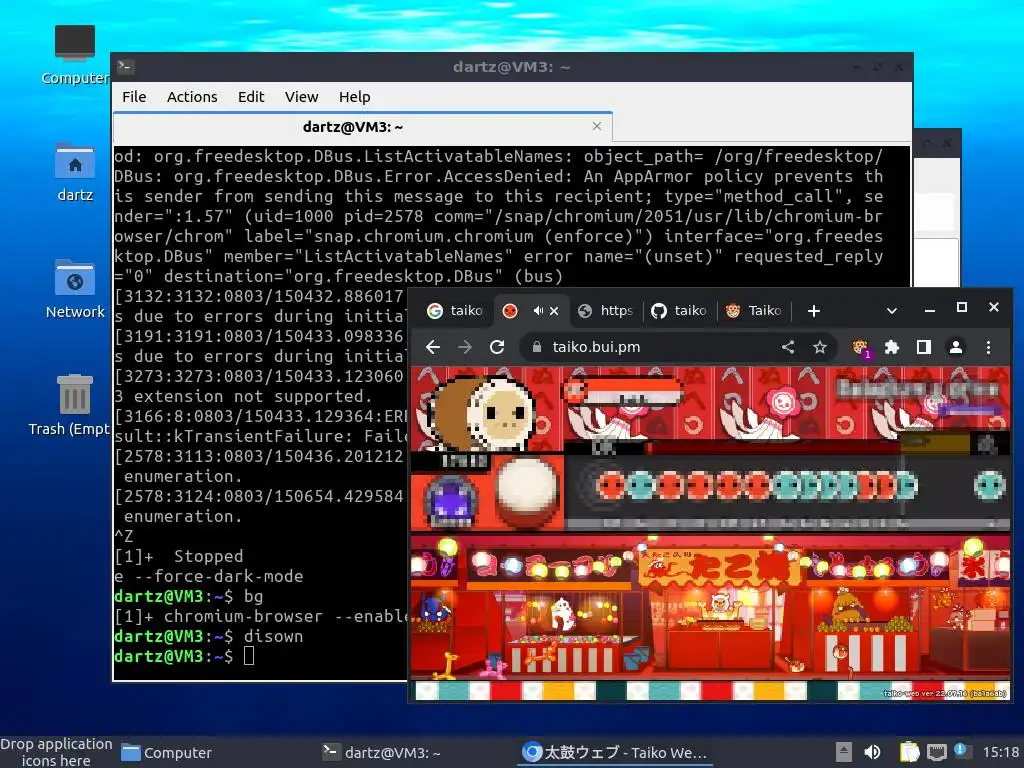Open the Chromium three-dot menu
This screenshot has height=768, width=1024.
point(988,347)
